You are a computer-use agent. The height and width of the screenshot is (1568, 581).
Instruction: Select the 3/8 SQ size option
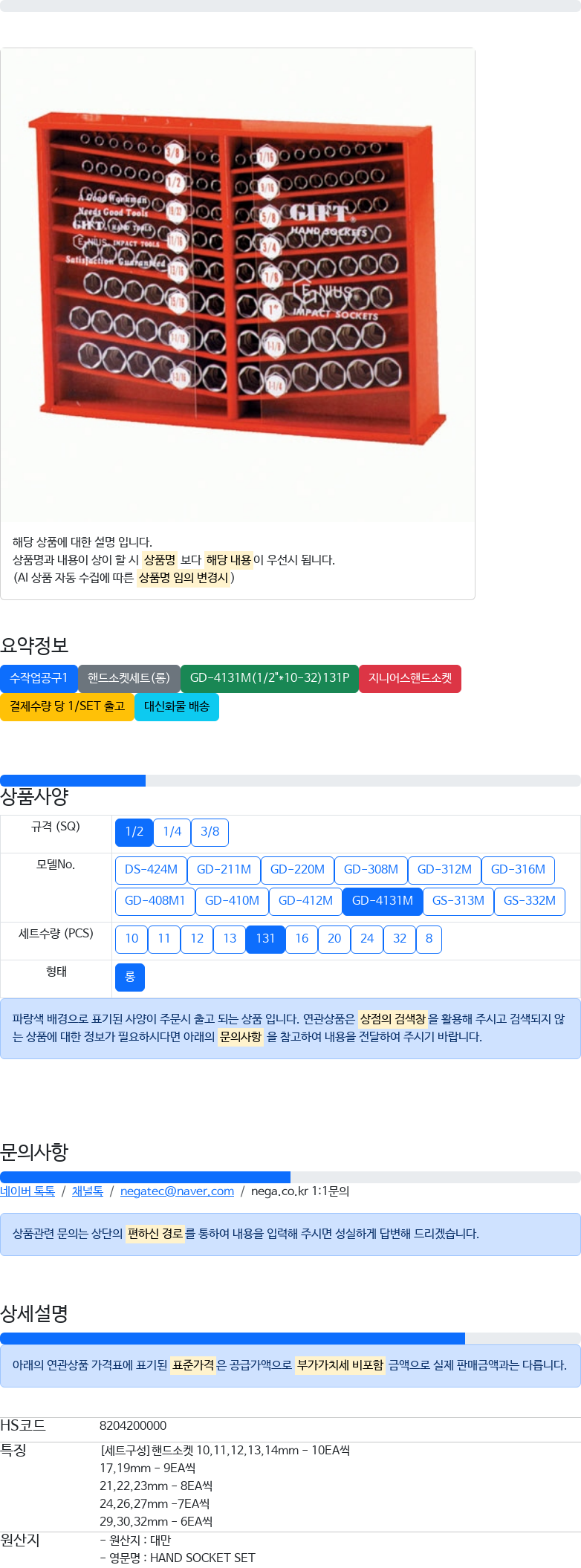point(210,833)
